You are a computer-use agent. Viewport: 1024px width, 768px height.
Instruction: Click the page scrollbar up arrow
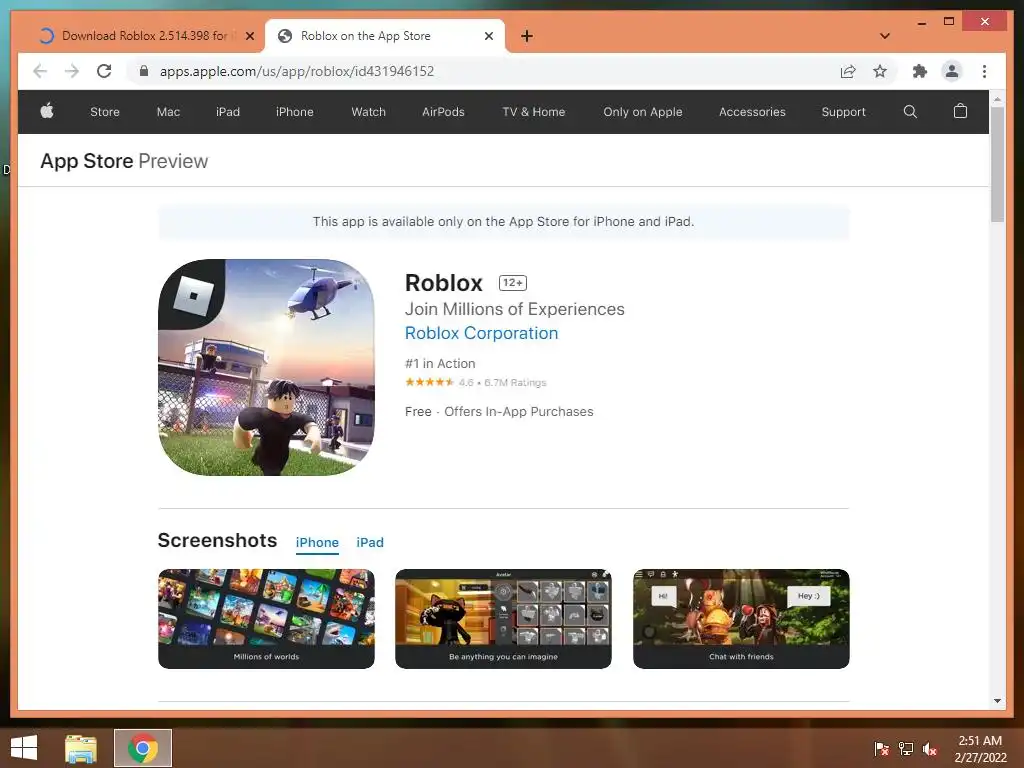coord(997,99)
